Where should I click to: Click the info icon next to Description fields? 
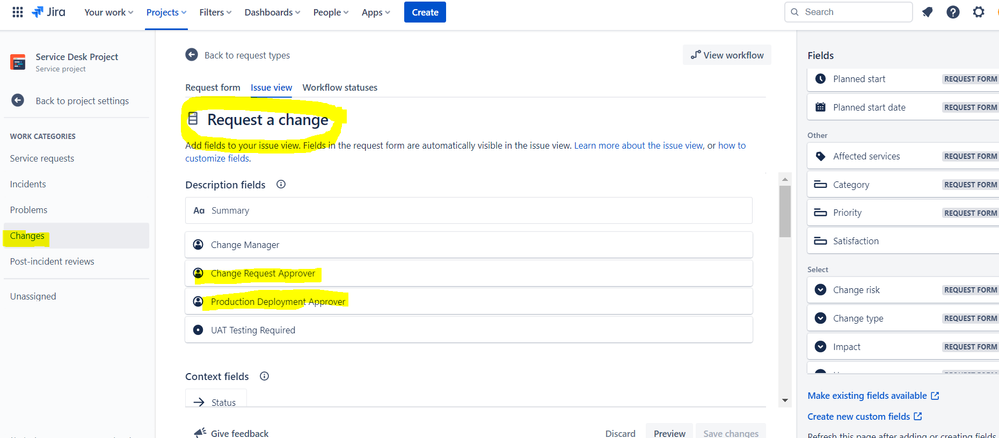coord(280,184)
